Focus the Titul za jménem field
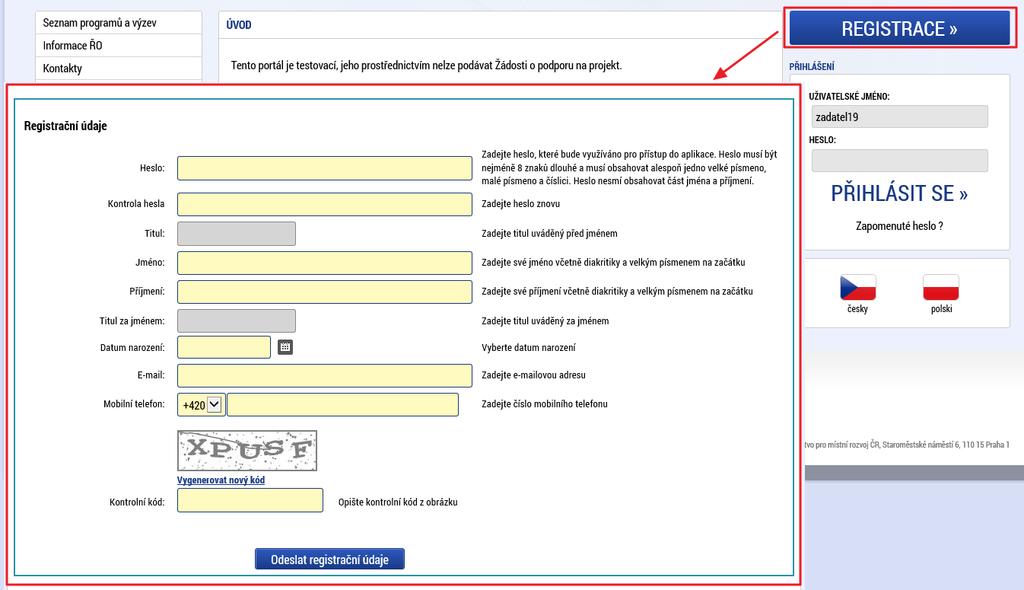The width and height of the screenshot is (1024, 590). (236, 321)
